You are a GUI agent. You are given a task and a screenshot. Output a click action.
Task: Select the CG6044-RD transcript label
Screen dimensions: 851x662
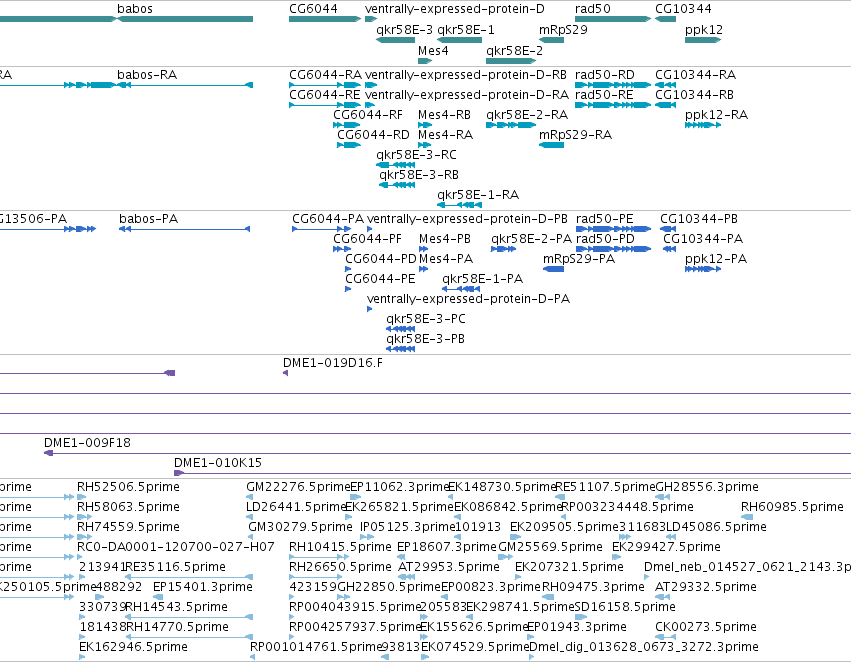click(373, 135)
